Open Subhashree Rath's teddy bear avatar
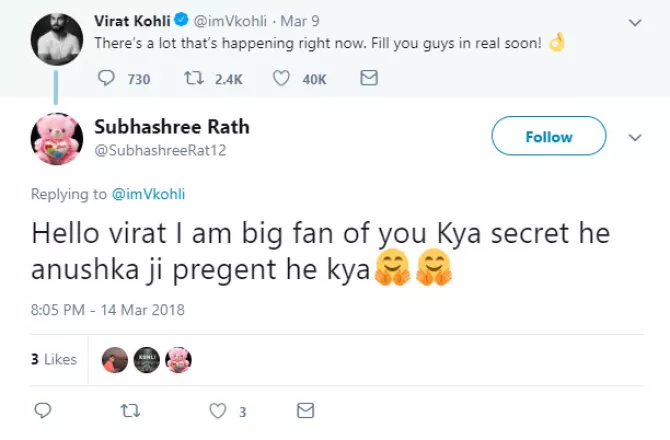This screenshot has height=440, width=670. click(56, 139)
